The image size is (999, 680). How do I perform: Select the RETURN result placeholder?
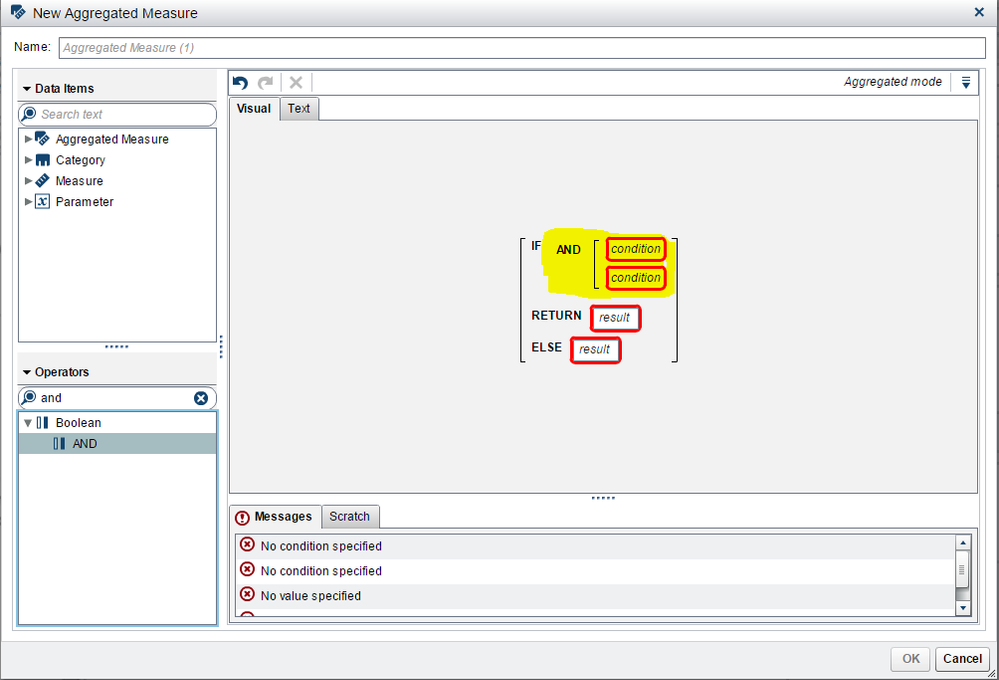[x=615, y=318]
